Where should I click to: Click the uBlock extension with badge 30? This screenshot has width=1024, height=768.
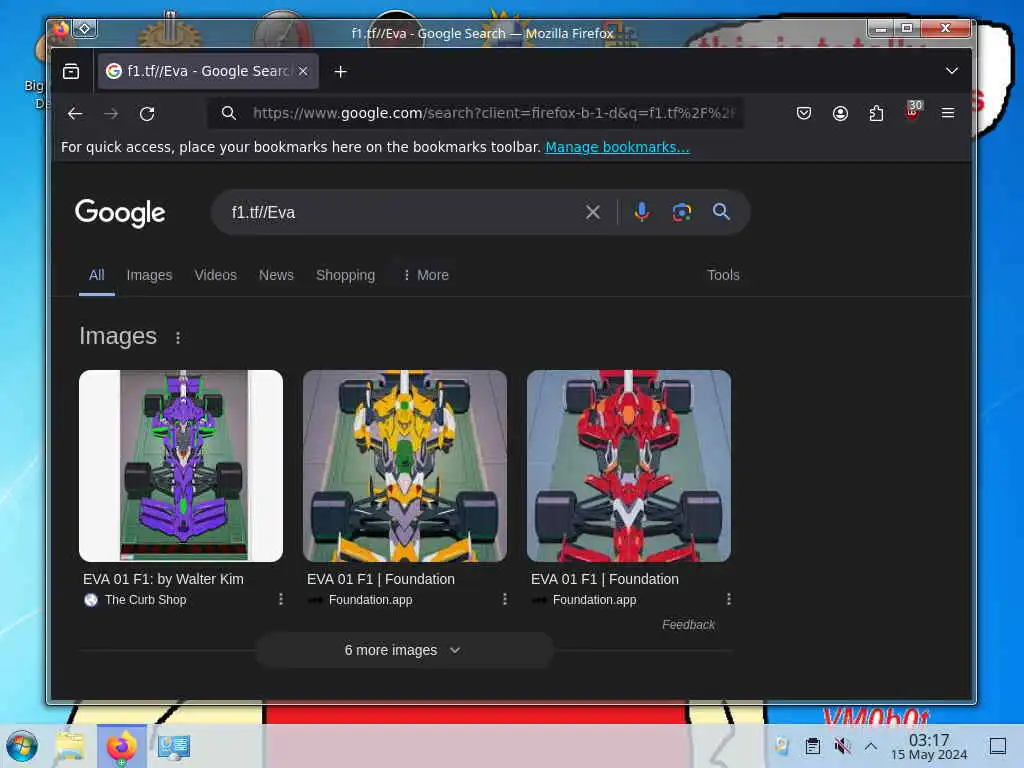click(912, 112)
